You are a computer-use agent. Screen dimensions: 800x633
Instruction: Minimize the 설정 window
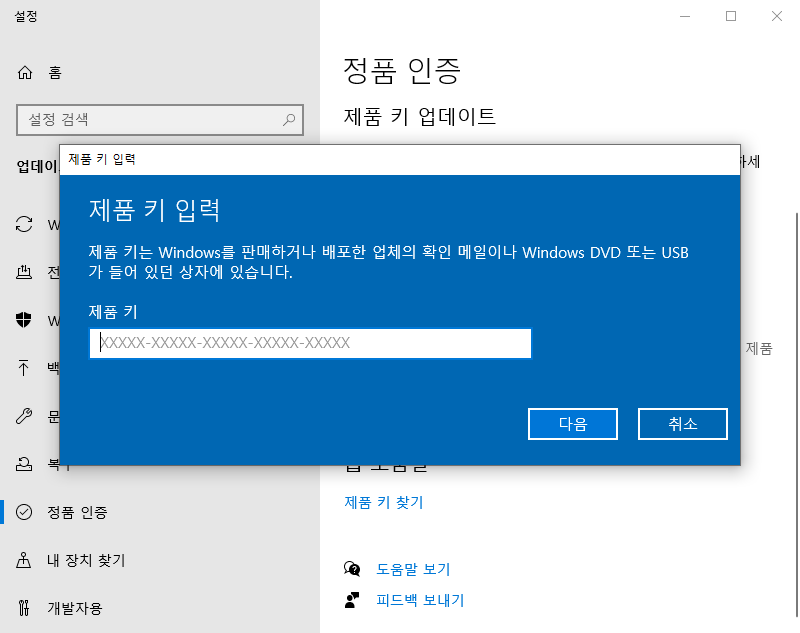[x=685, y=16]
